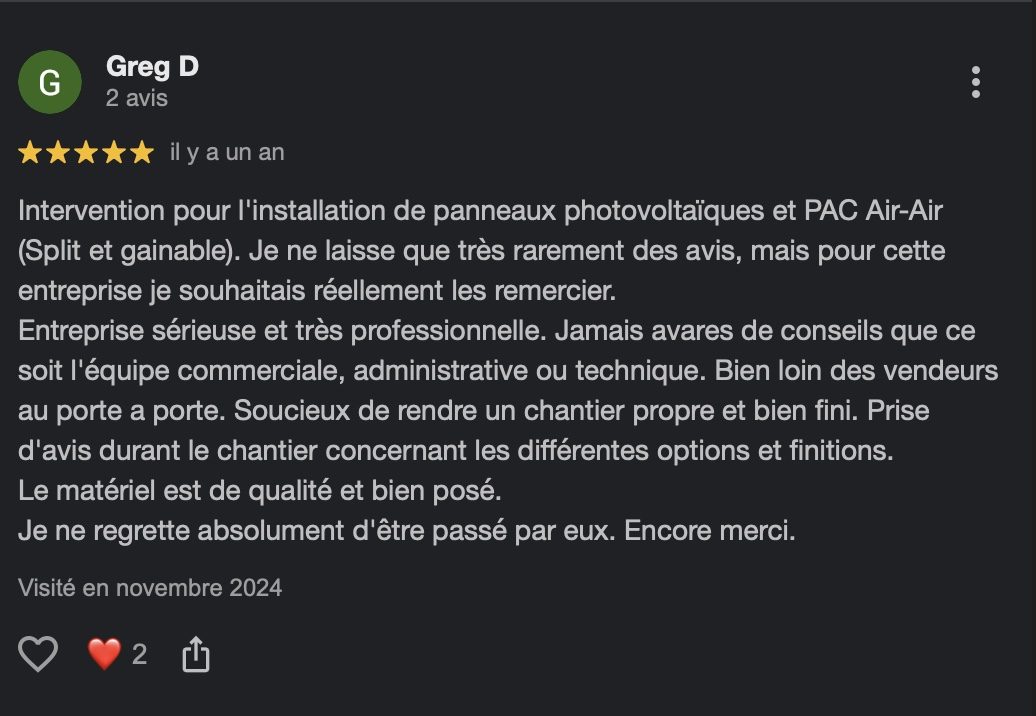Click the fifth yellow rating star

(141, 153)
